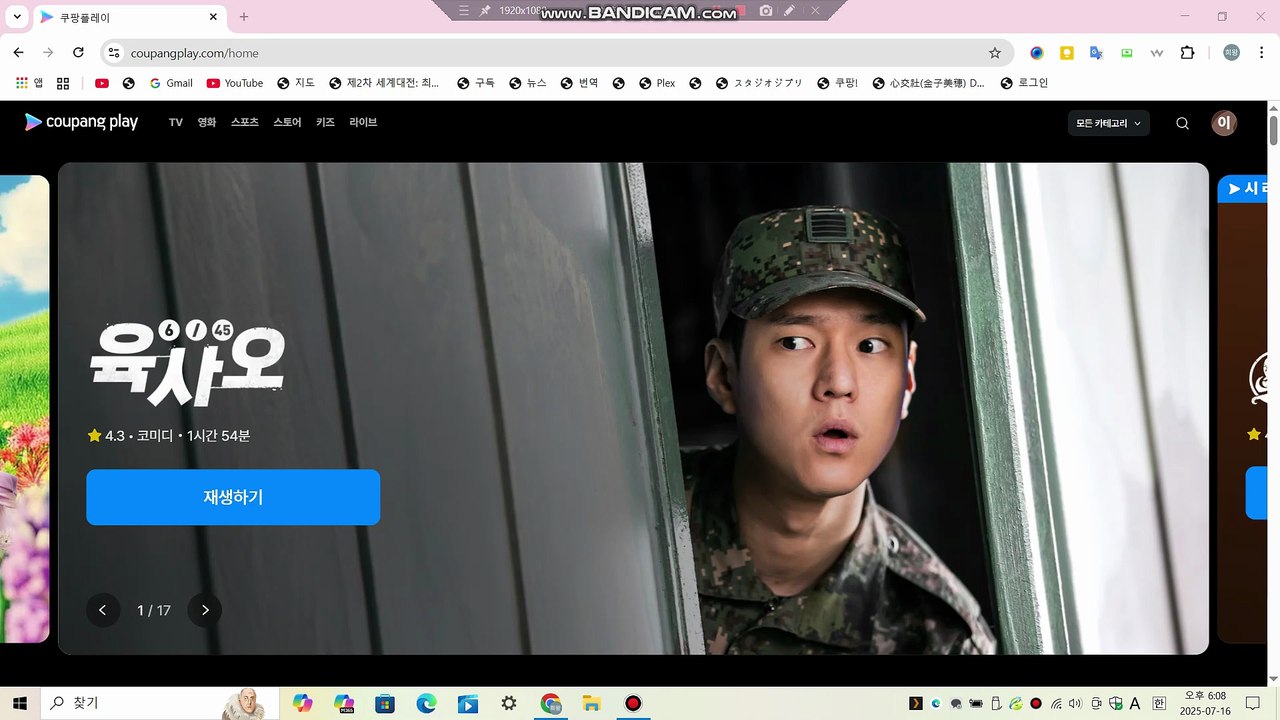Click the taskbar clock showing 오후 6:08
The height and width of the screenshot is (720, 1280).
coord(1205,704)
